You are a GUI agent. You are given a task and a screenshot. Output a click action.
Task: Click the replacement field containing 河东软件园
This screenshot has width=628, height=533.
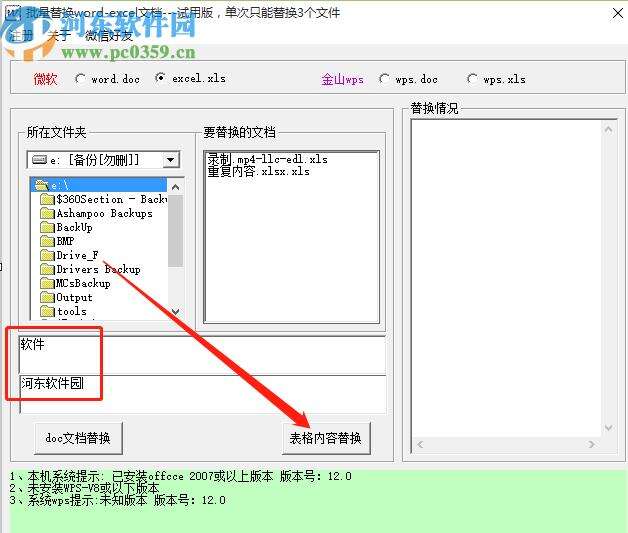coord(202,394)
